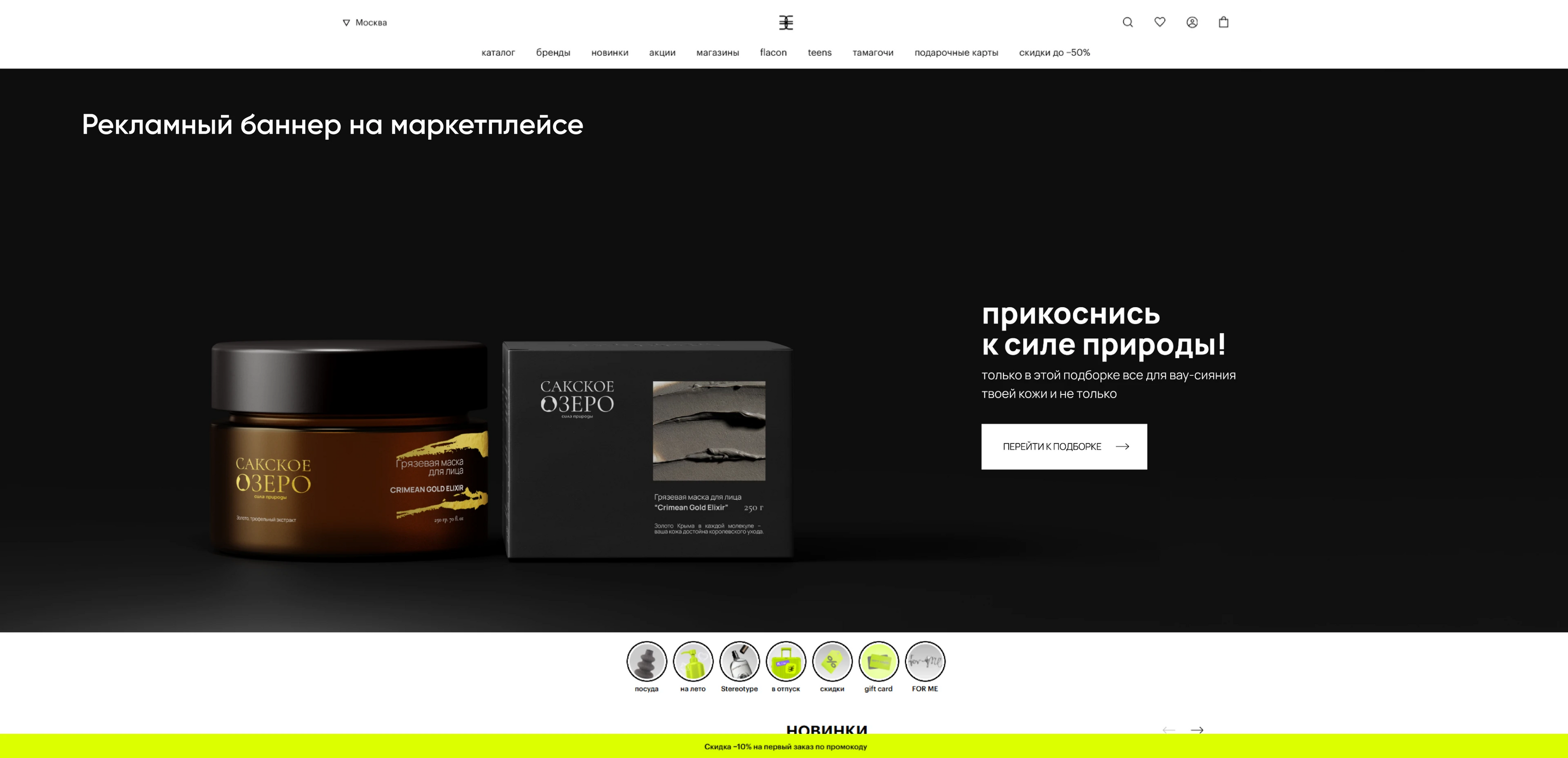Open the 'на лето' story circle
Viewport: 1568px width, 758px height.
pos(693,661)
